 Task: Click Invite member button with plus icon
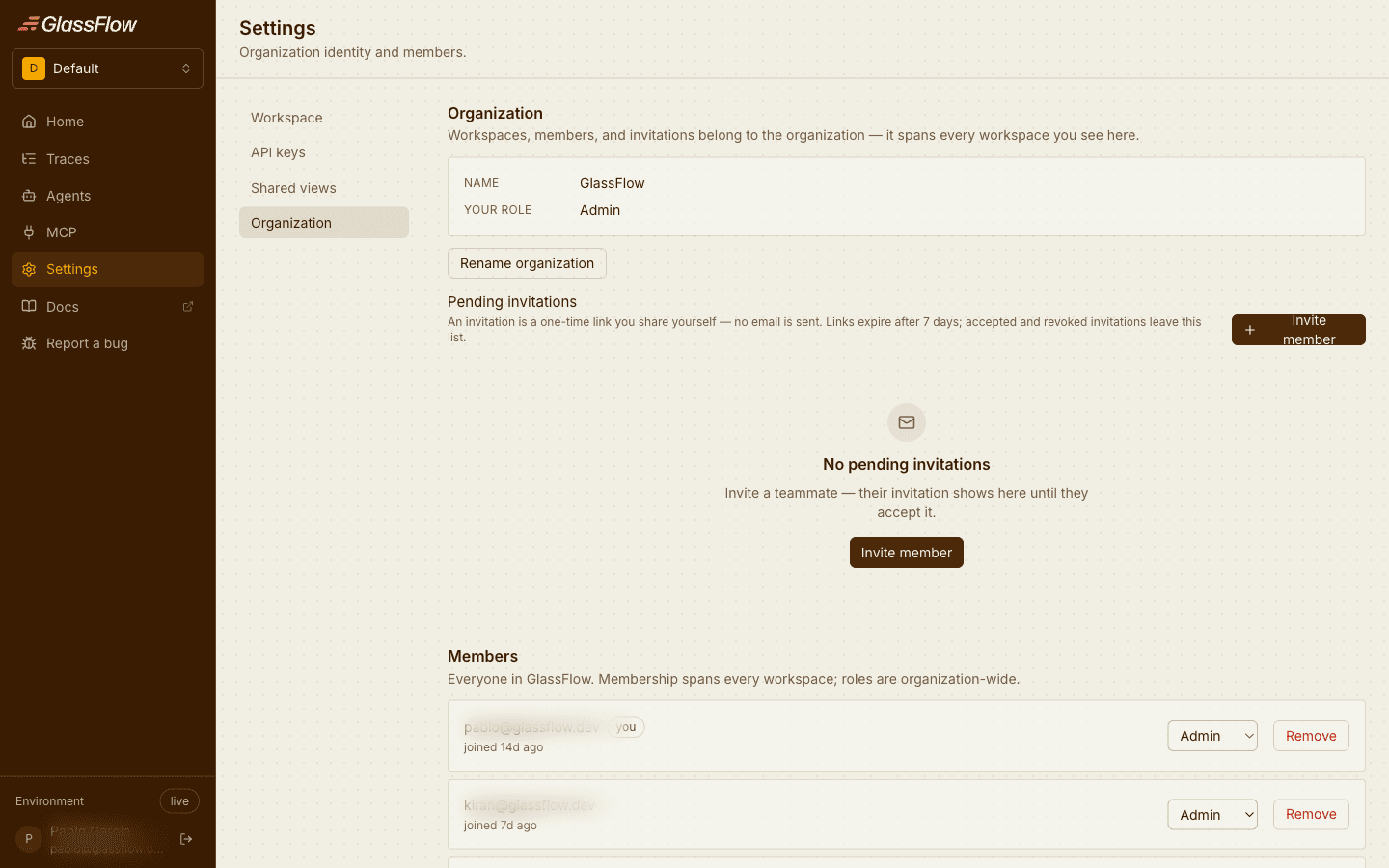point(1298,330)
